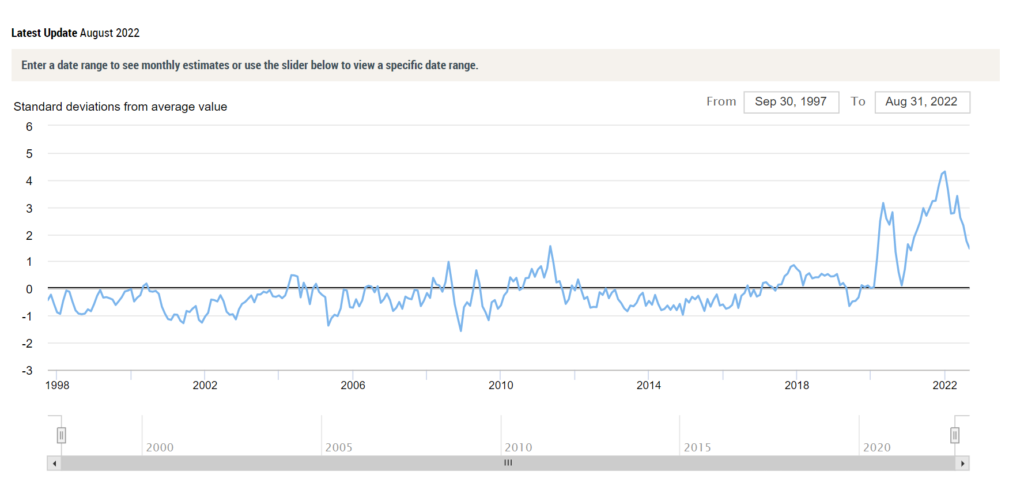
Task: Click the 2002 label on the chart x-axis
Action: pos(204,385)
